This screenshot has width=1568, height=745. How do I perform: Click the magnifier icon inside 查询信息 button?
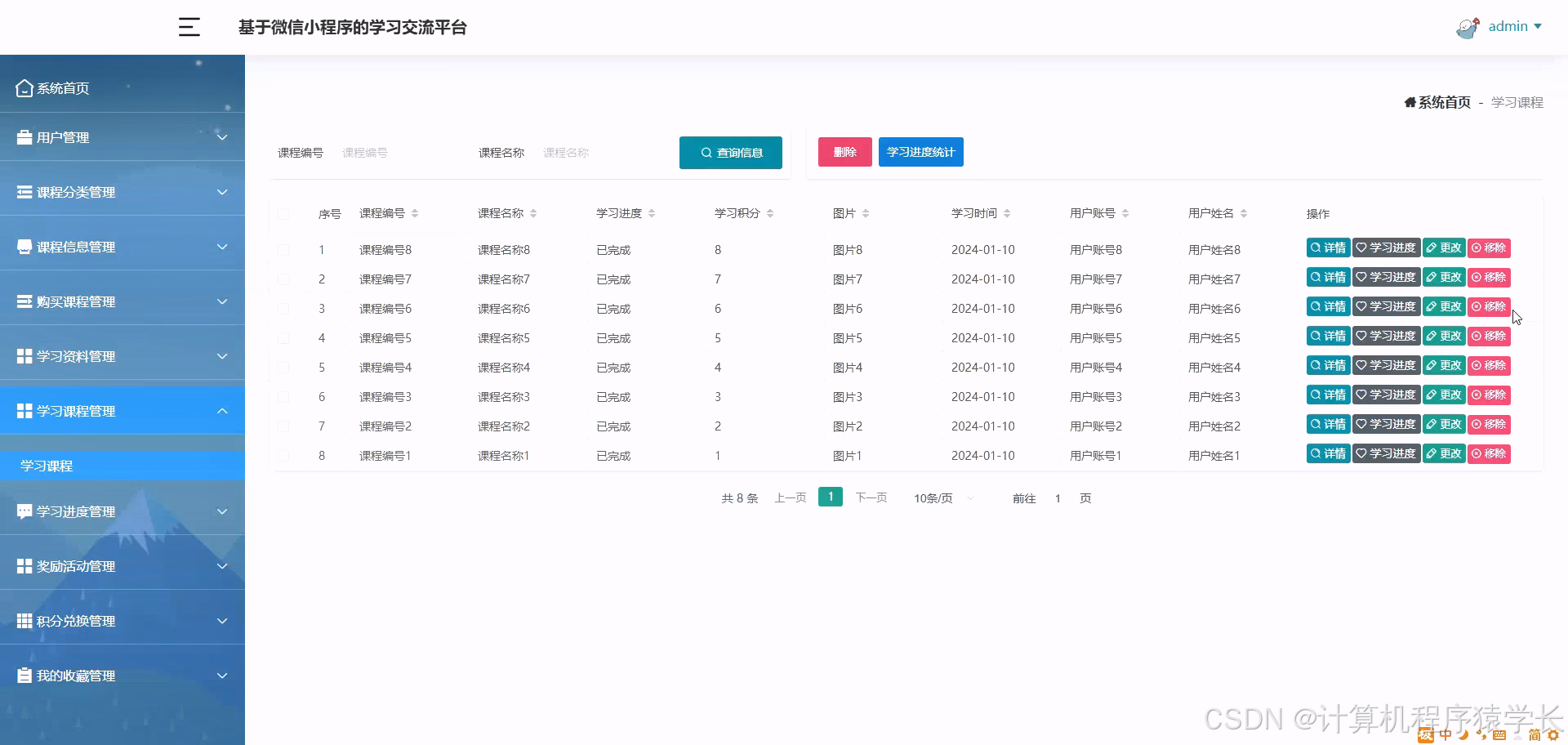[706, 152]
